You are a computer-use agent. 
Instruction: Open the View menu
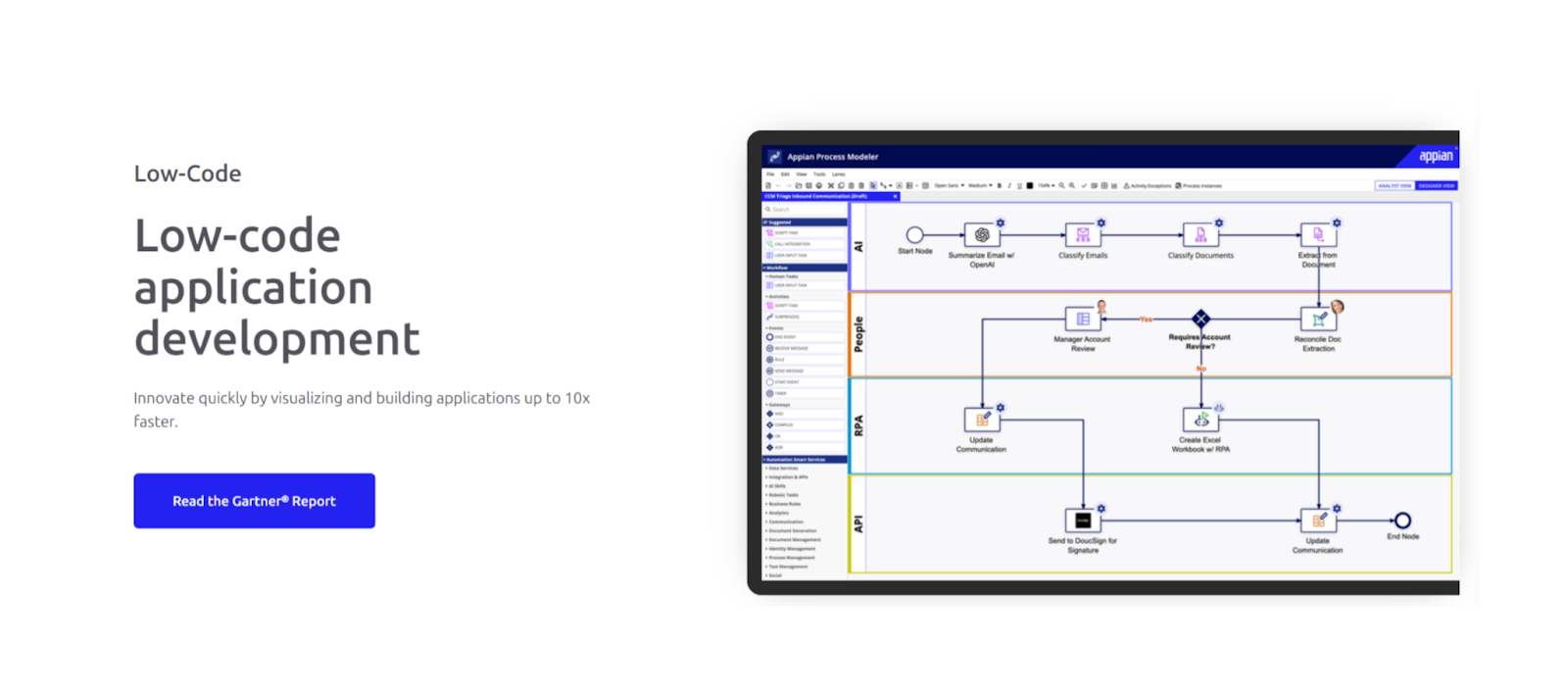[x=802, y=174]
